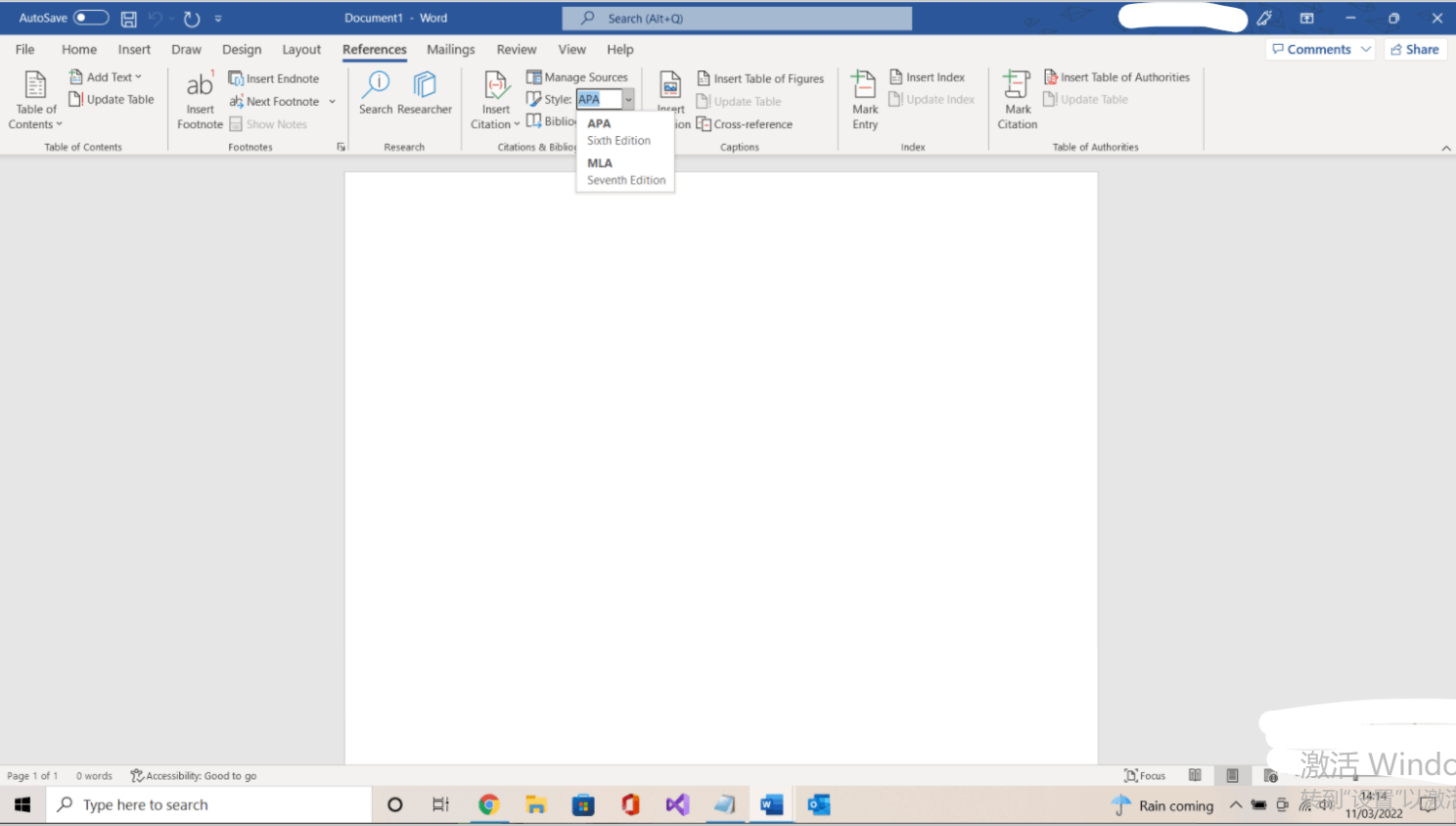Click the Redo icon in title bar
The image size is (1456, 826).
[x=191, y=19]
